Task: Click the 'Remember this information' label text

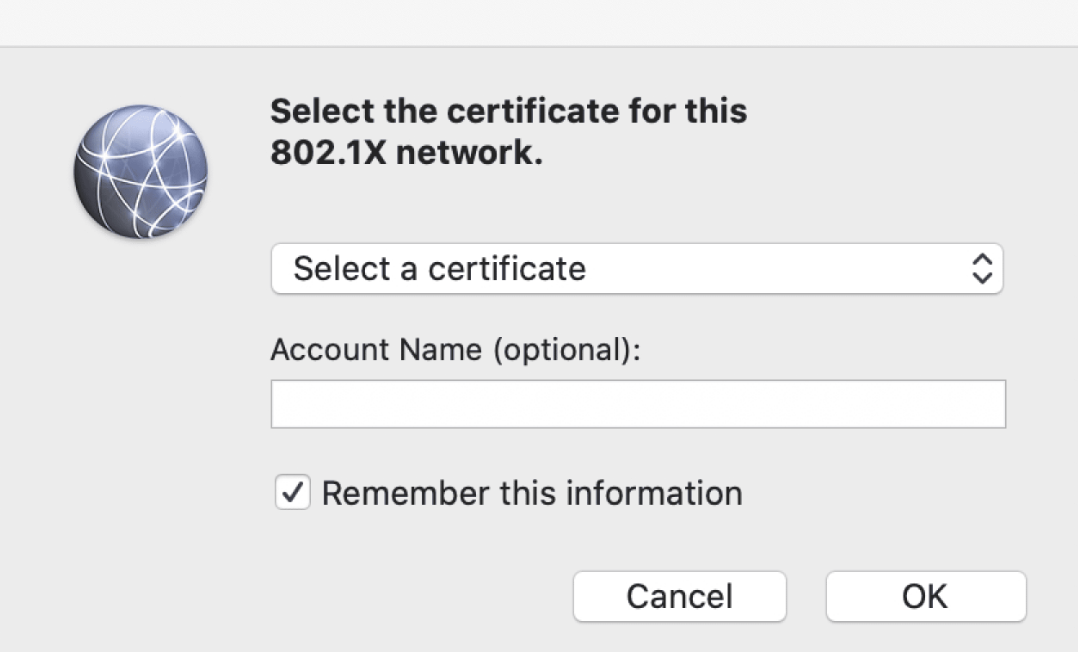Action: tap(532, 493)
